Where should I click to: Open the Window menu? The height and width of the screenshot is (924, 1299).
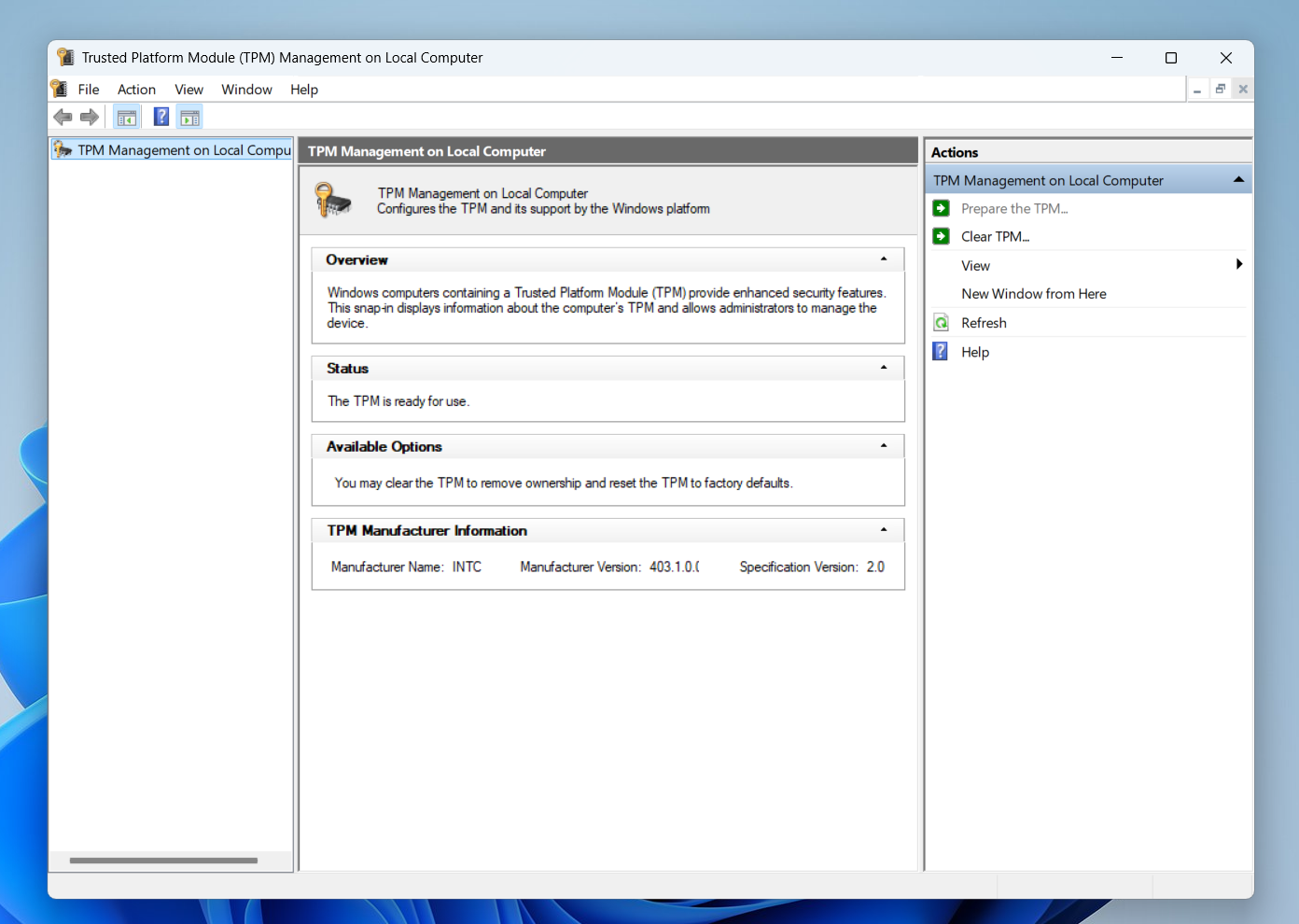pyautogui.click(x=246, y=90)
